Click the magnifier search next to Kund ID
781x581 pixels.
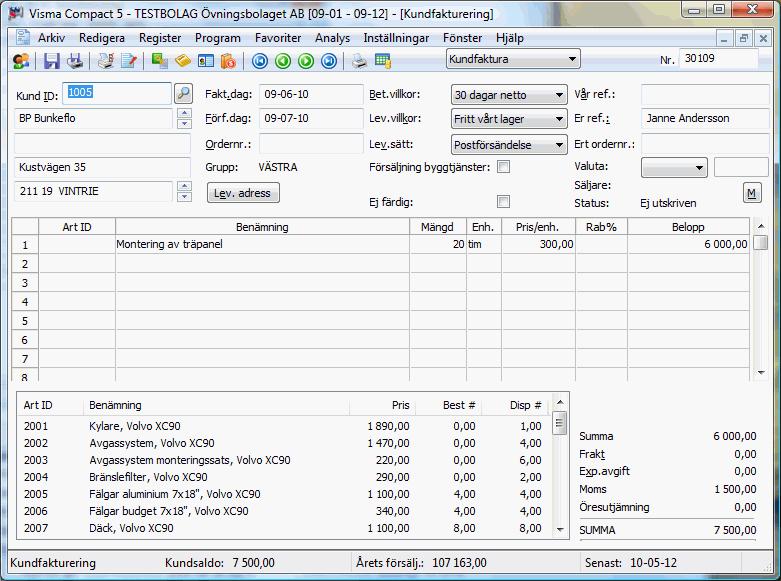[183, 93]
